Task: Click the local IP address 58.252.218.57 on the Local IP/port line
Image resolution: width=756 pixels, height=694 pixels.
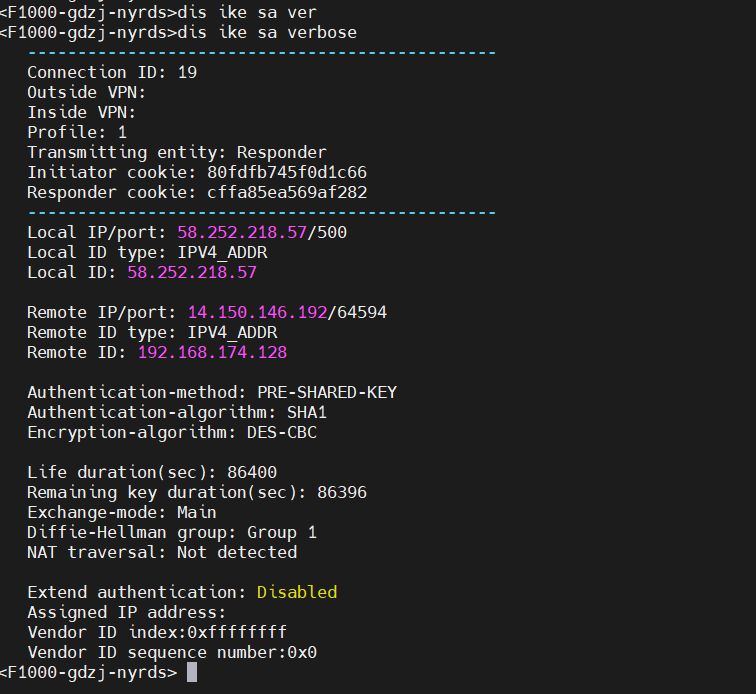Action: [x=242, y=232]
